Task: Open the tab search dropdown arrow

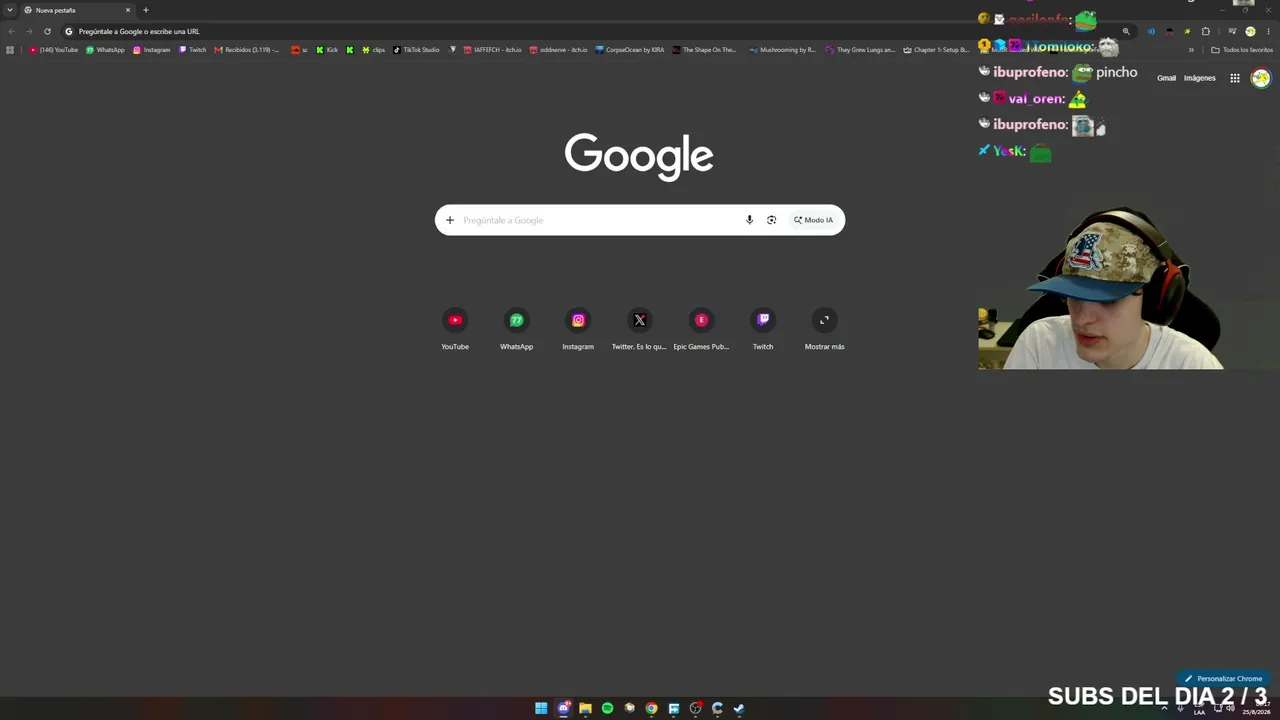Action: pyautogui.click(x=10, y=10)
